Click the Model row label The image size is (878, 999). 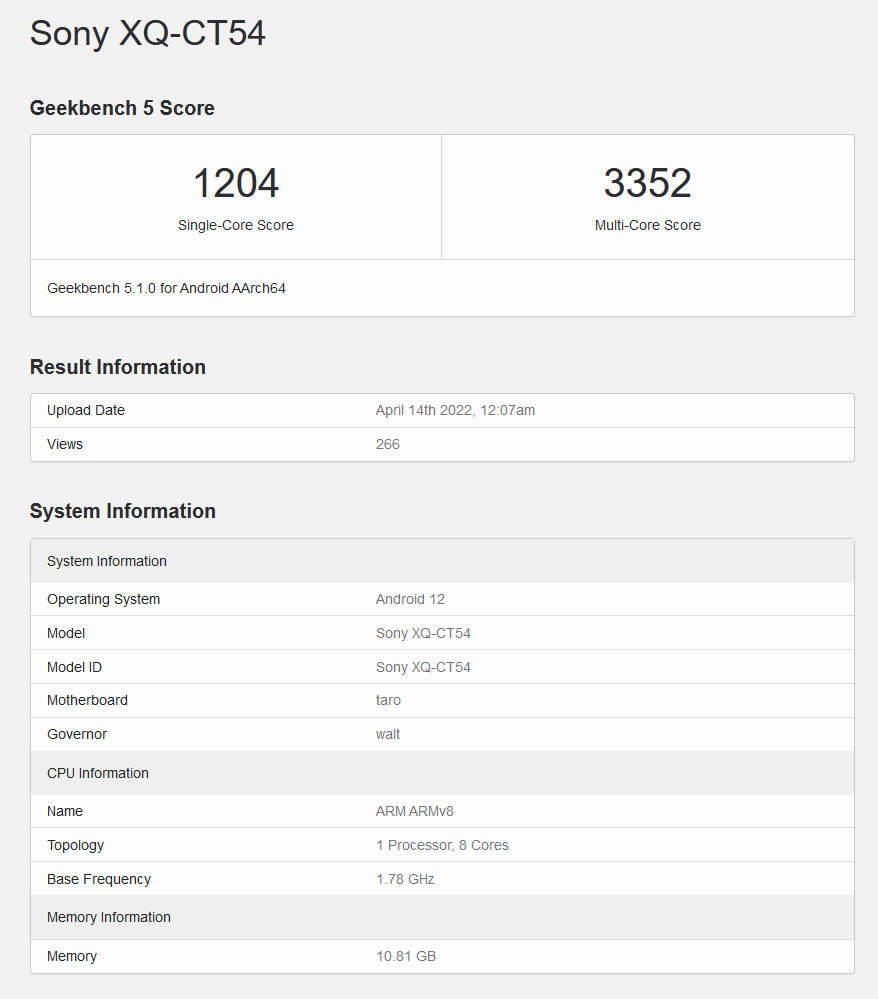(x=66, y=633)
